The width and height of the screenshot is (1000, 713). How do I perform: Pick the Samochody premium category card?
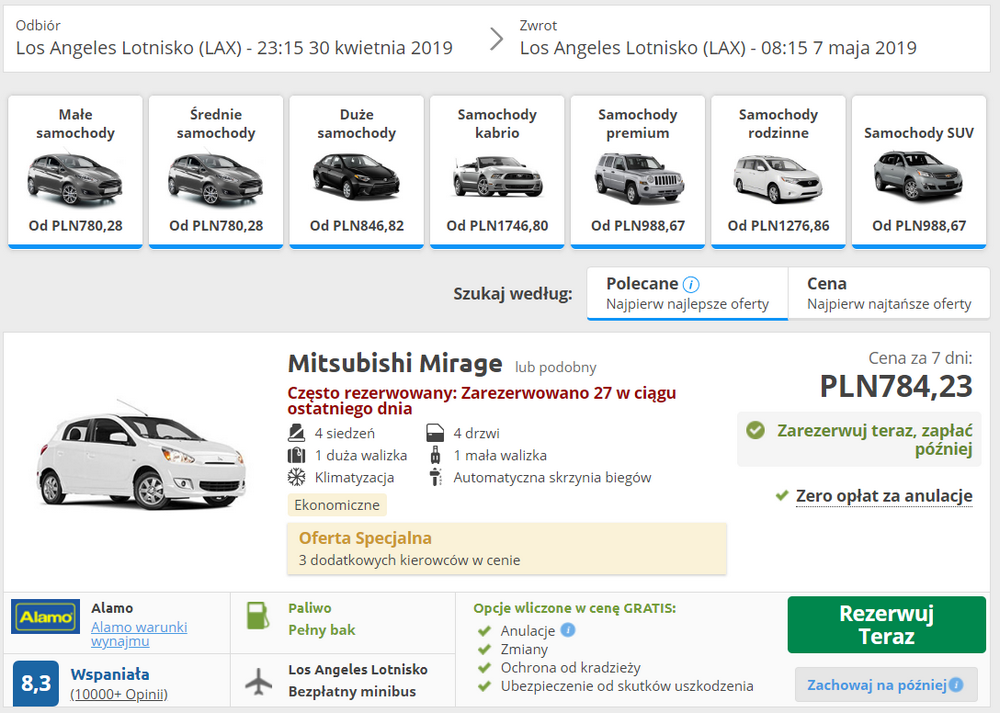pos(638,172)
